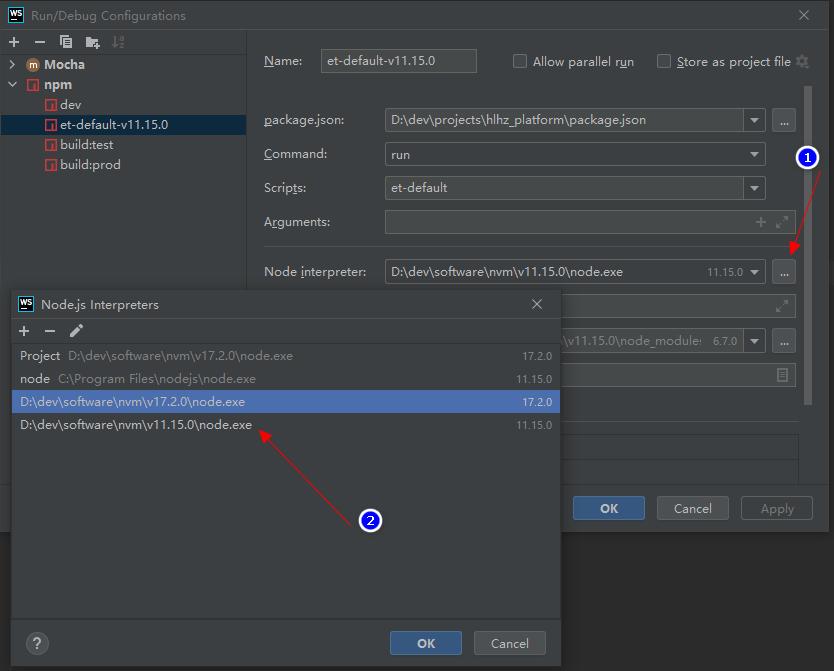Remove the selected Node.js interpreter
The image size is (834, 671).
point(50,331)
